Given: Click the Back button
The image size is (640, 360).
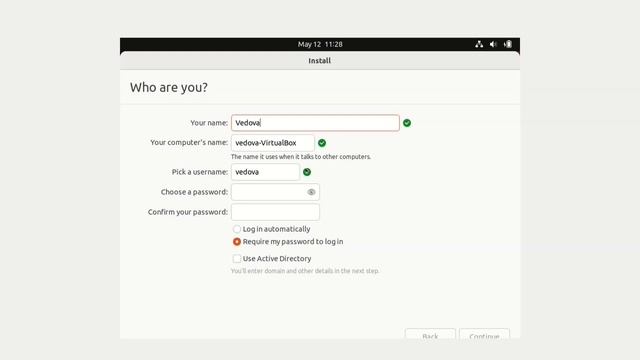Looking at the screenshot, I should pyautogui.click(x=430, y=333).
